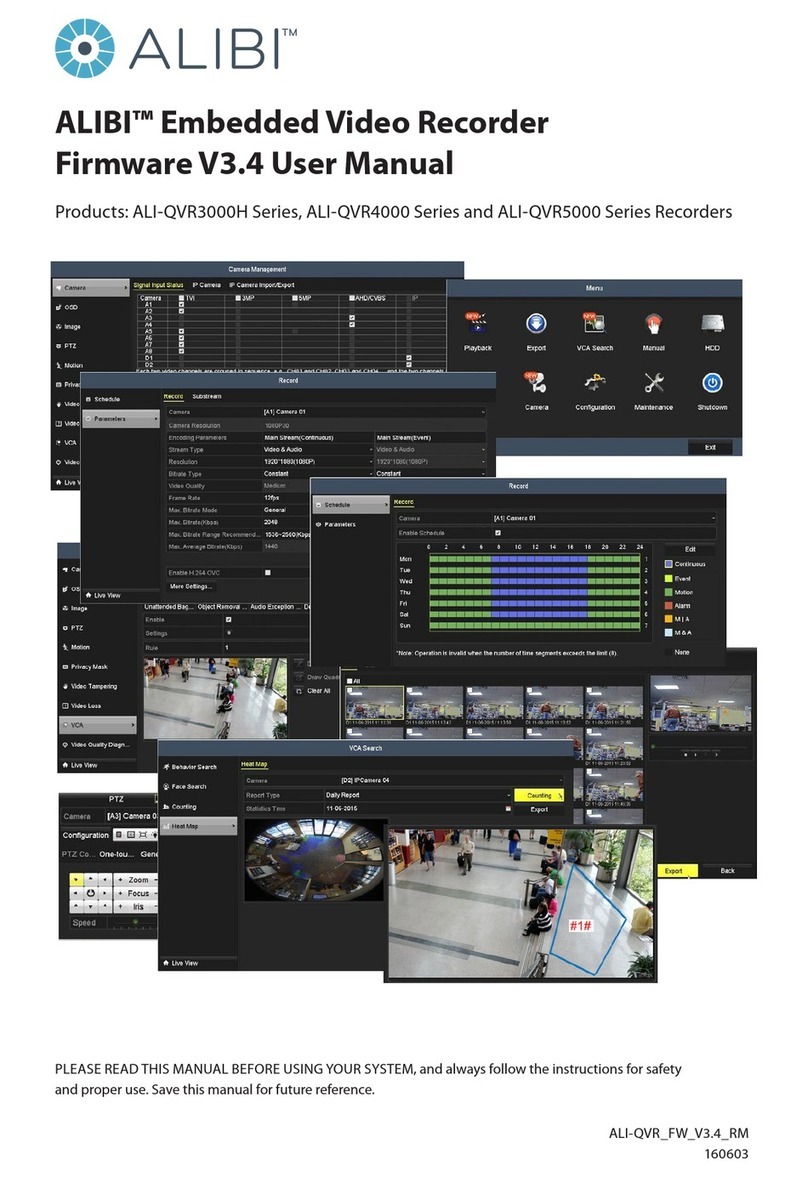This screenshot has width=808, height=1177.
Task: Toggle TVI checkbox for camera A1
Action: [181, 305]
